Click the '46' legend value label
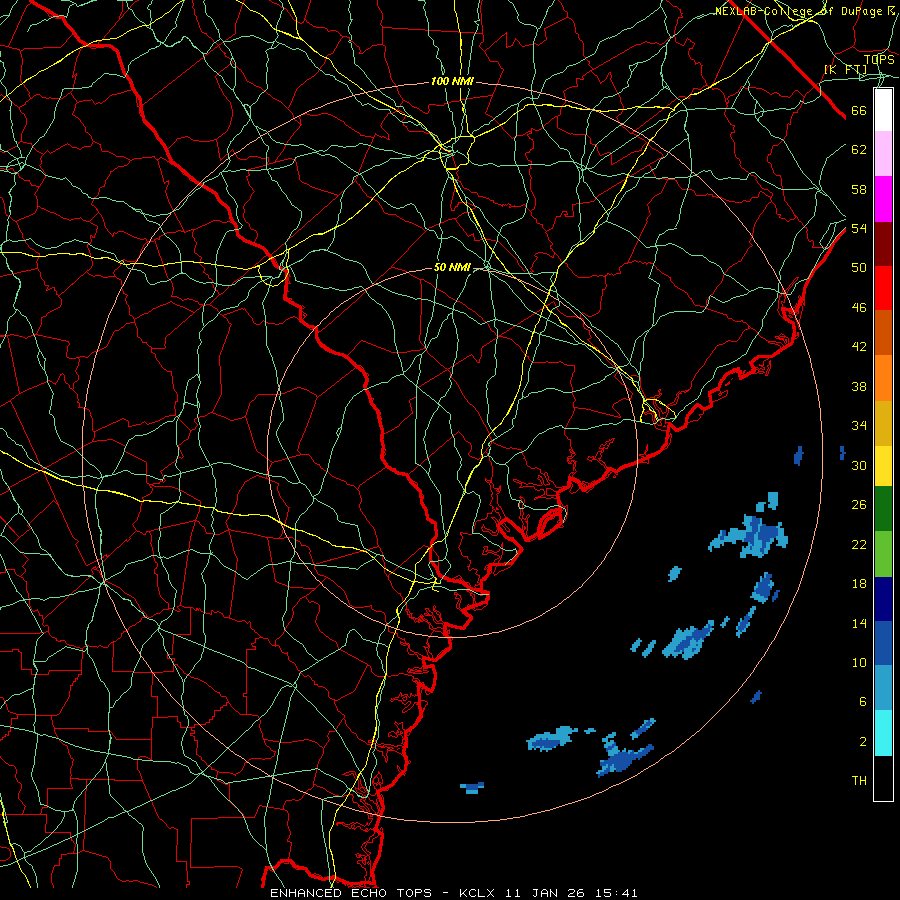 tap(859, 308)
